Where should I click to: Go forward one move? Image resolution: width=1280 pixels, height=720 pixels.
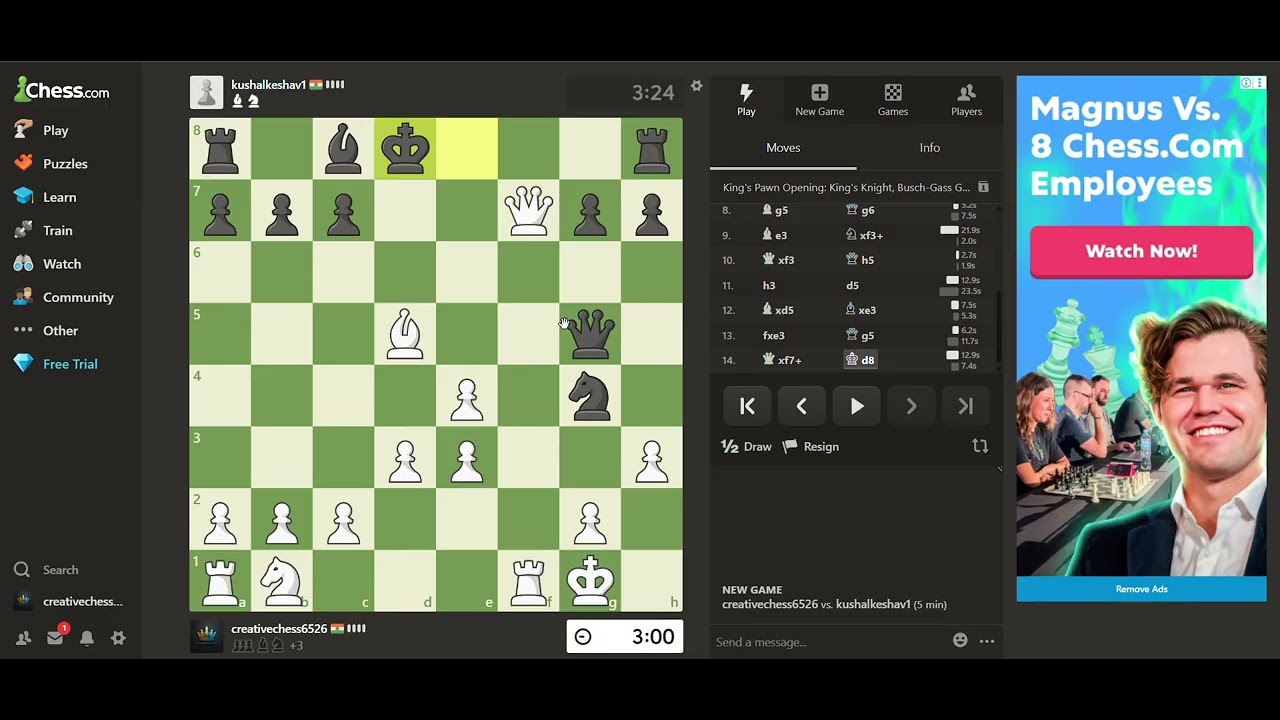tap(911, 406)
